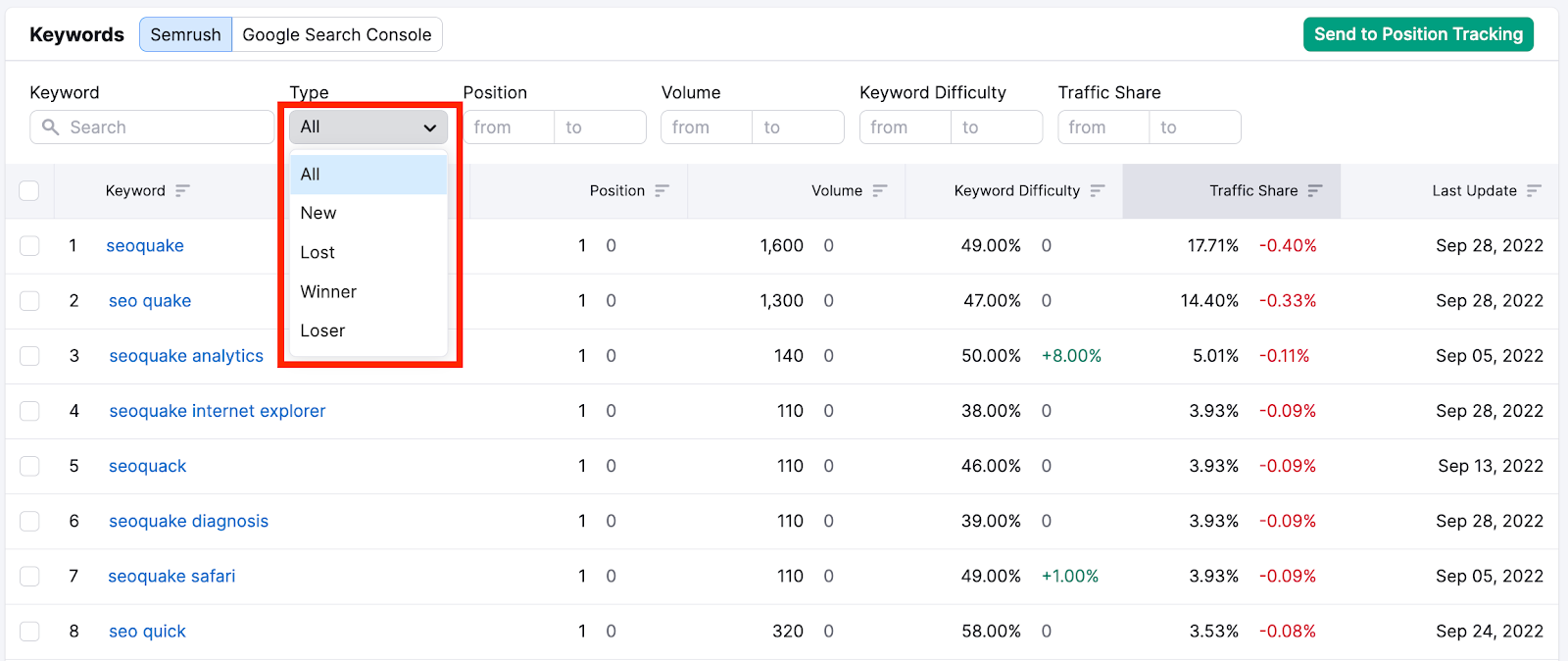Click volume value 320

click(x=788, y=631)
